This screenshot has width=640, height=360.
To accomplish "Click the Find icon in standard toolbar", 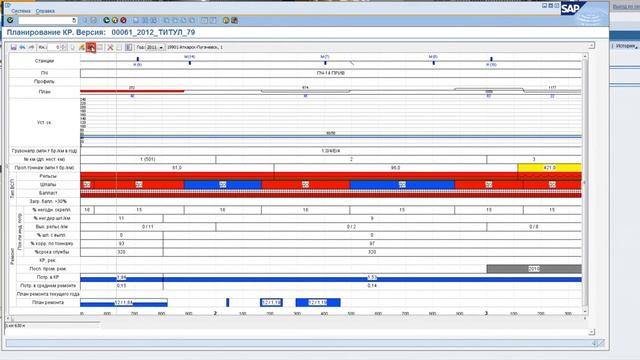I will (x=144, y=20).
